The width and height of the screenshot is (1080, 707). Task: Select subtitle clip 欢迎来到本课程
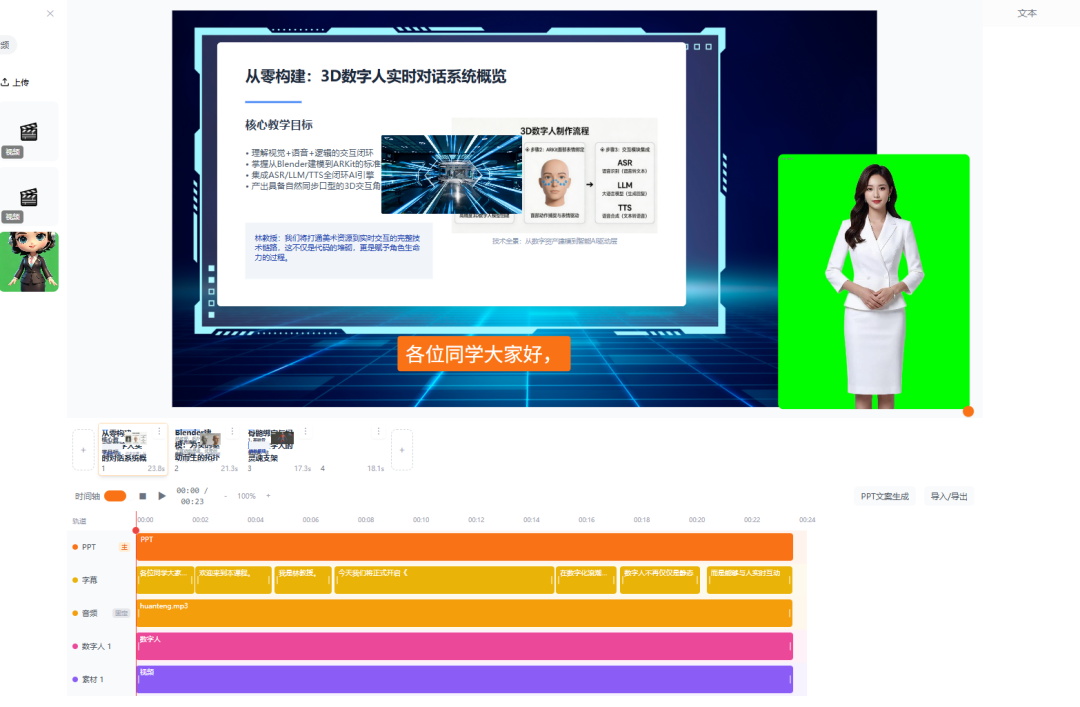pos(233,580)
